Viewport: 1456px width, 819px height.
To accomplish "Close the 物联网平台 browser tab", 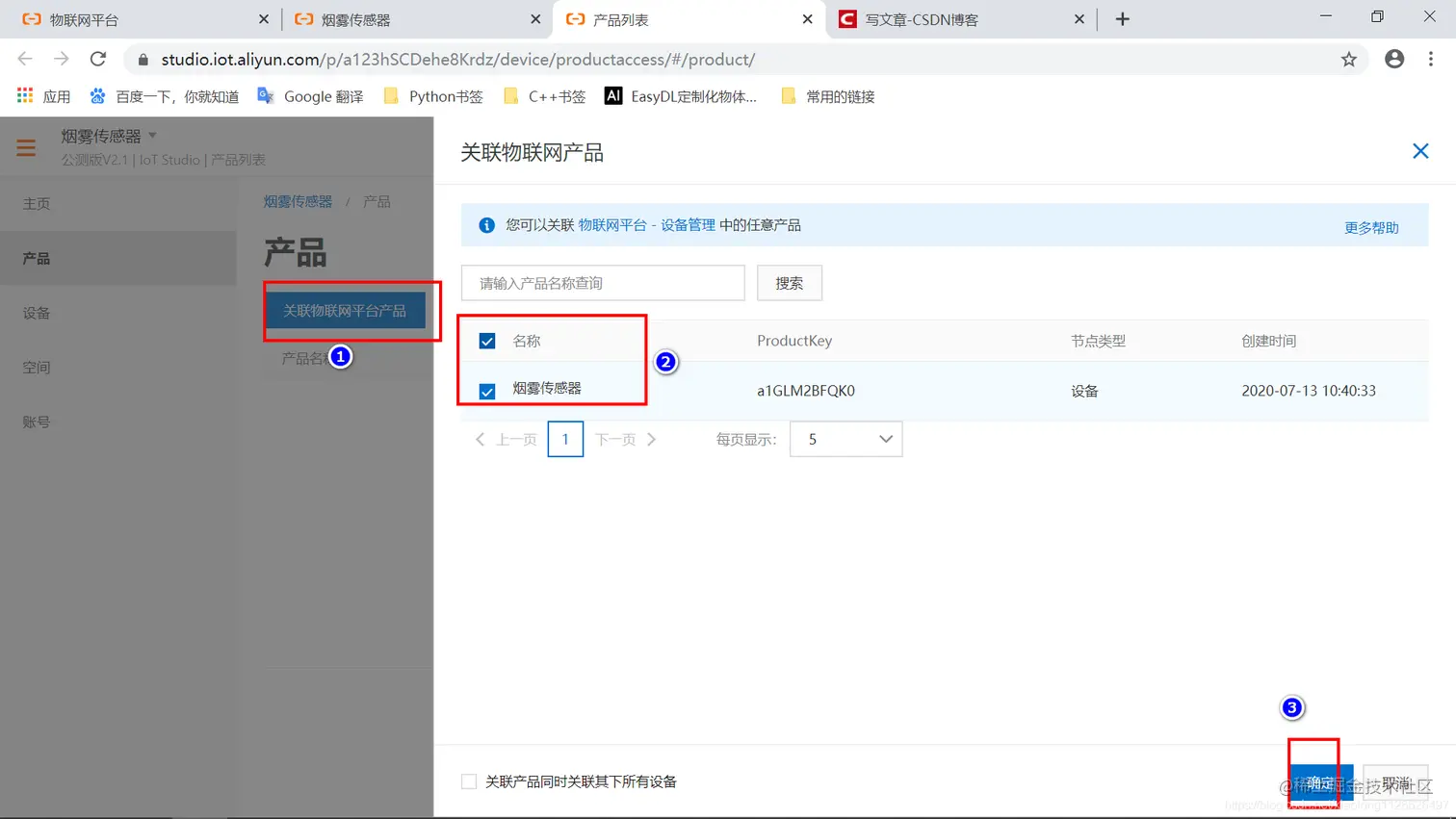I will [x=264, y=19].
